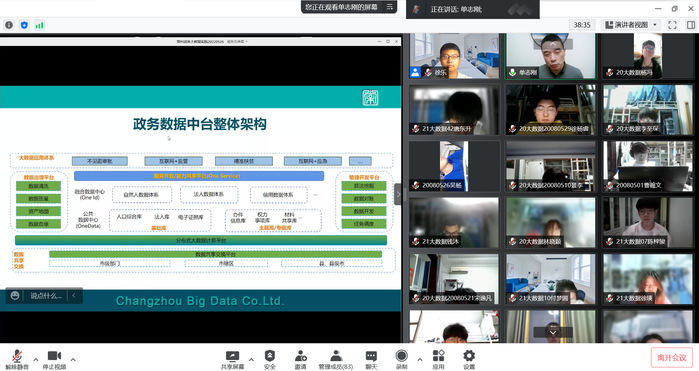The image size is (699, 371).
Task: Stop video with the camera button
Action: (x=54, y=359)
